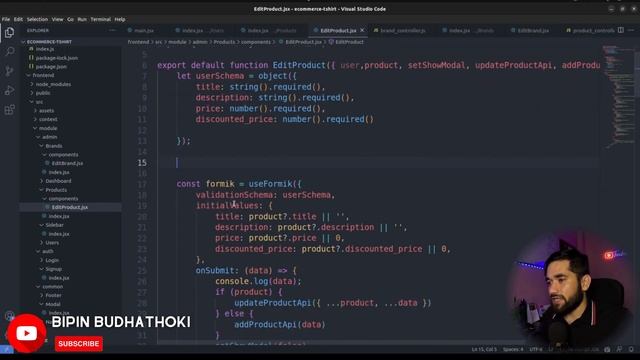Open the View menu
Screen dimensions: 640x360
[x=58, y=19]
